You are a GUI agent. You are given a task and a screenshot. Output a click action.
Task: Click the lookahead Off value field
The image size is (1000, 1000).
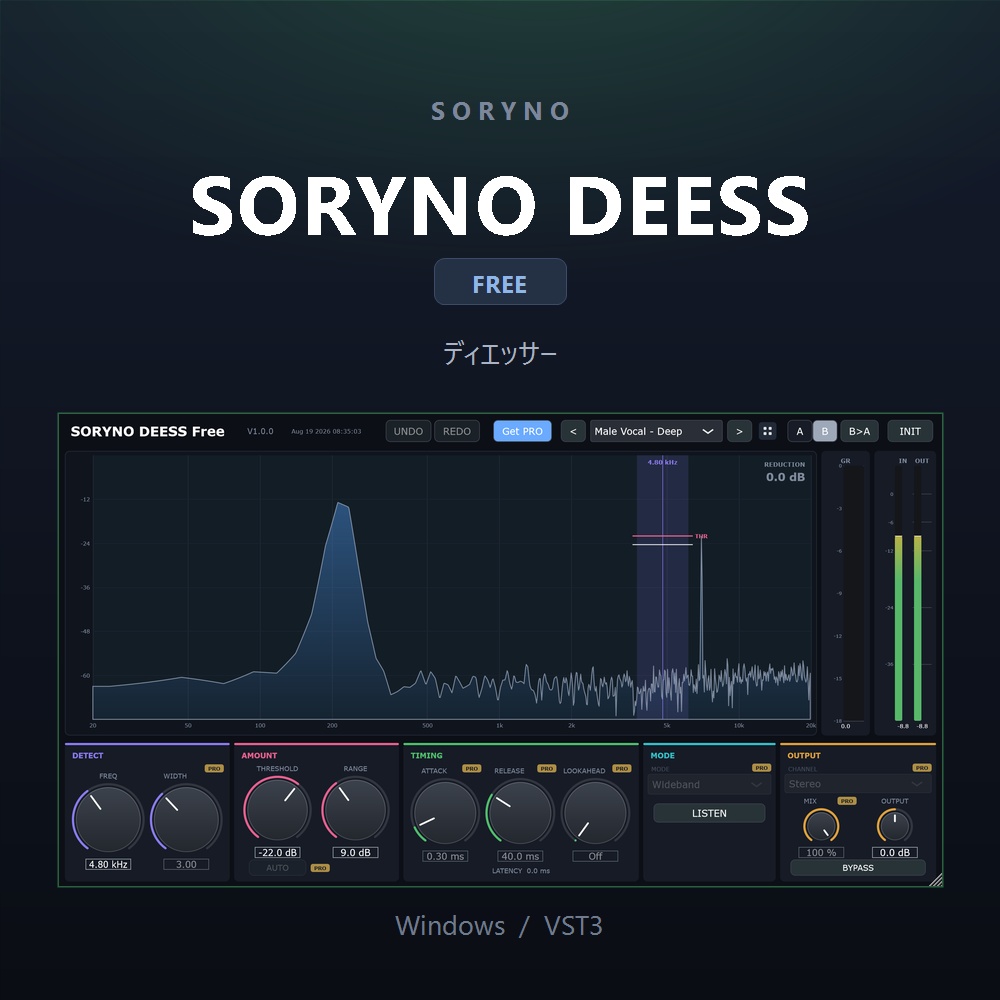point(595,856)
